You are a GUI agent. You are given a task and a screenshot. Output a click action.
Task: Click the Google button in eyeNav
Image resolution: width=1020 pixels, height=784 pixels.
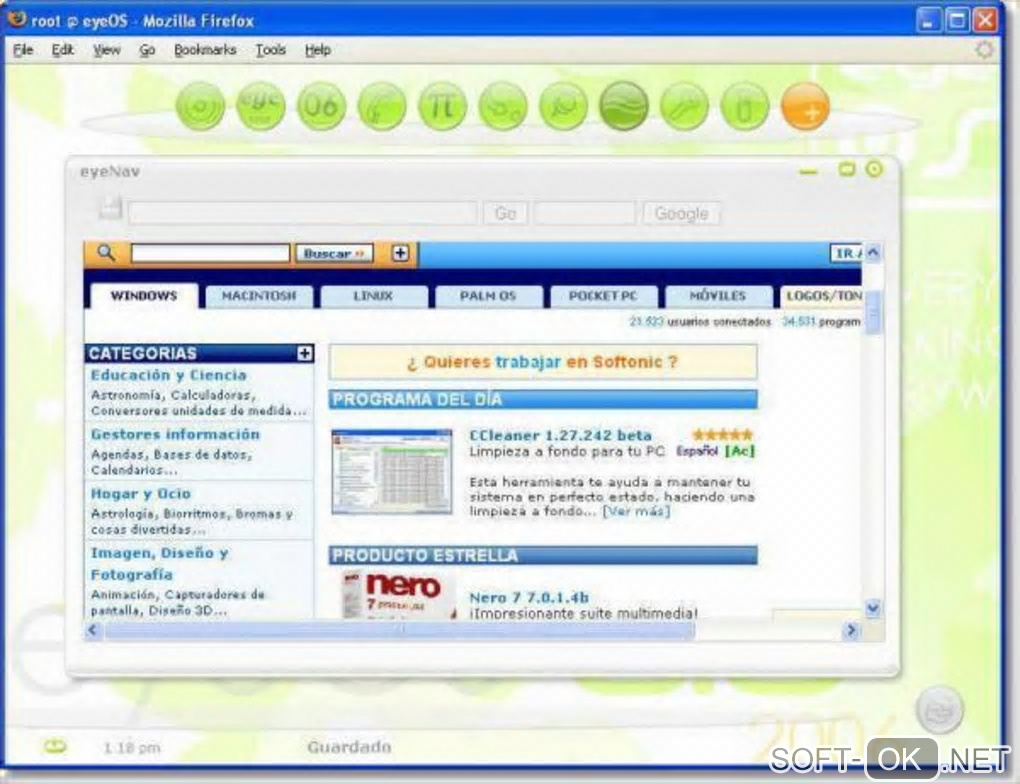coord(681,213)
